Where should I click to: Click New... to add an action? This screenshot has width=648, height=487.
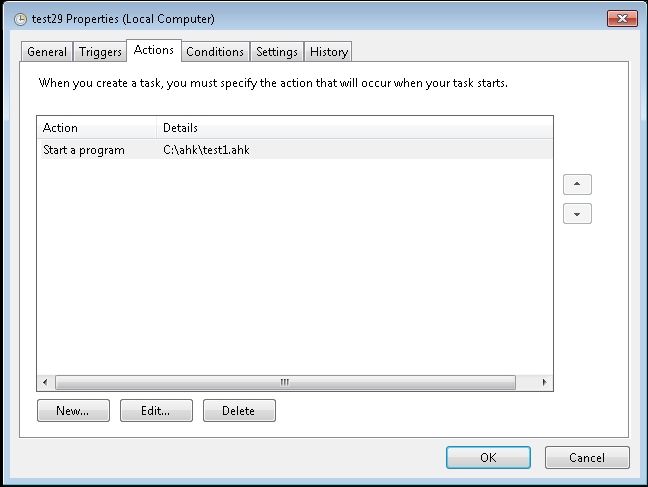(x=73, y=411)
